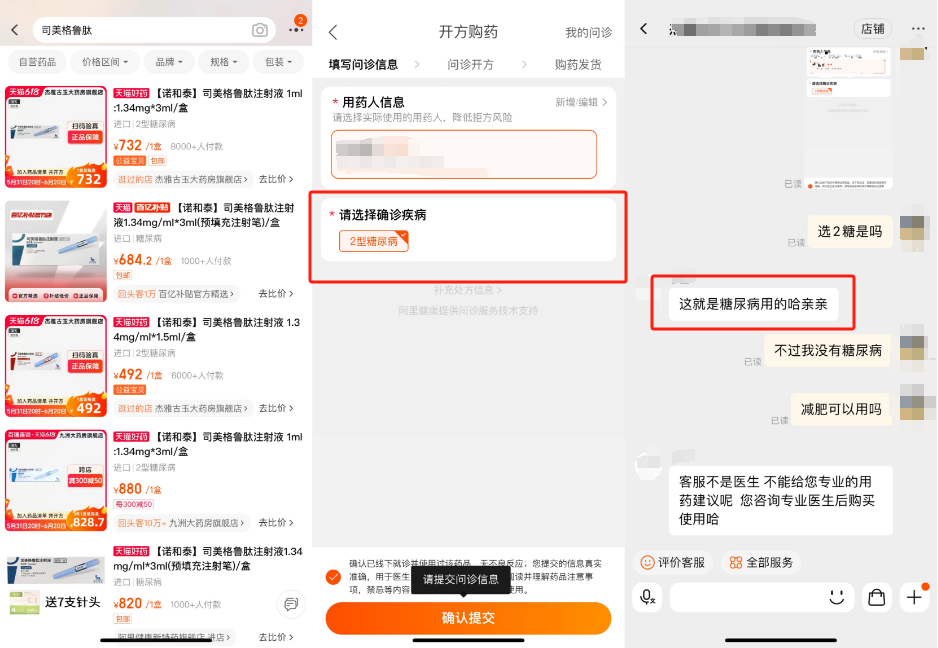Go back from the 司美格鲁肽 search results
The image size is (938, 648).
point(15,30)
